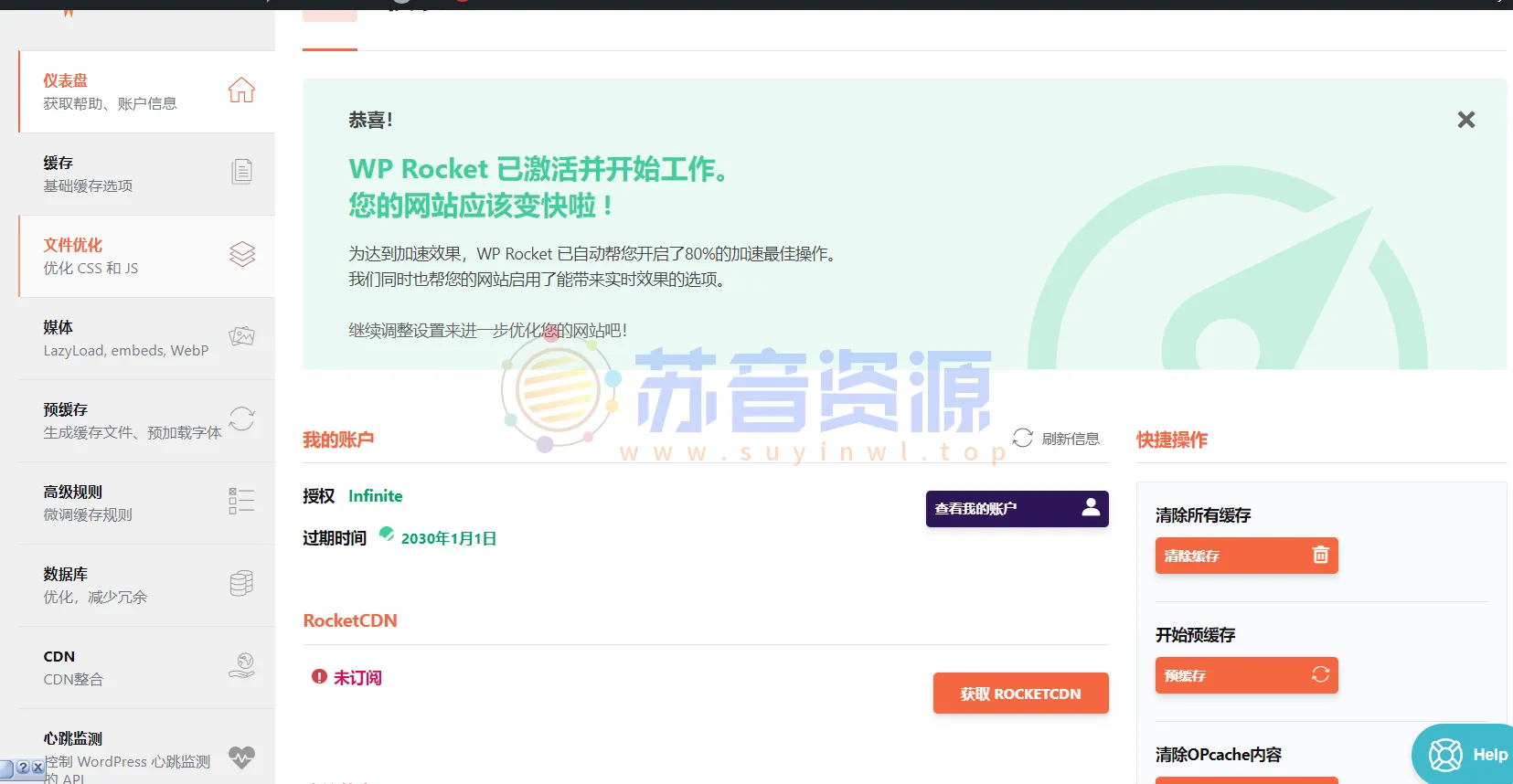The image size is (1513, 784).
Task: Open the 缓存 cache settings tab
Action: 147,174
